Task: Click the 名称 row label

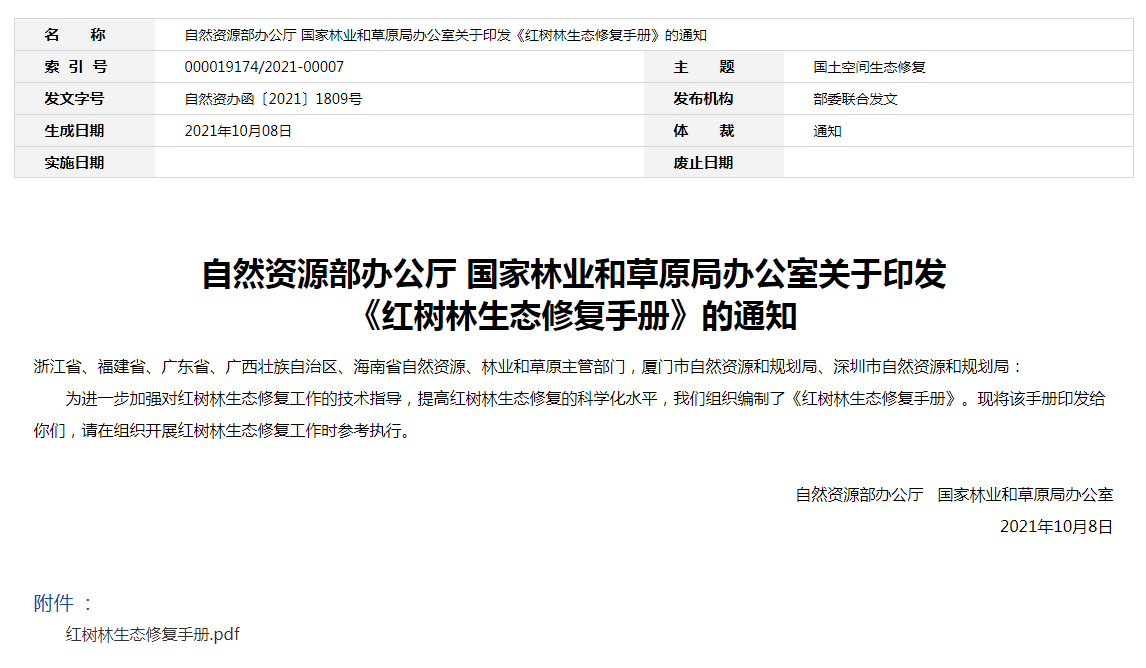Action: (x=75, y=35)
